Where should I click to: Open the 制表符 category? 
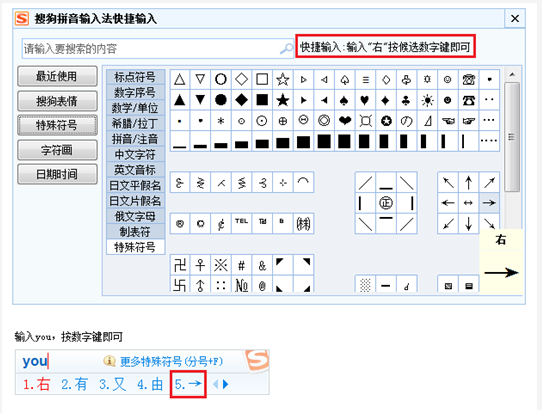[135, 232]
